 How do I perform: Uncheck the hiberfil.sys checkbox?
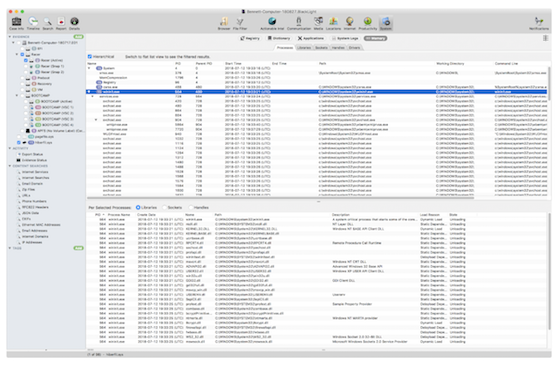[19, 142]
